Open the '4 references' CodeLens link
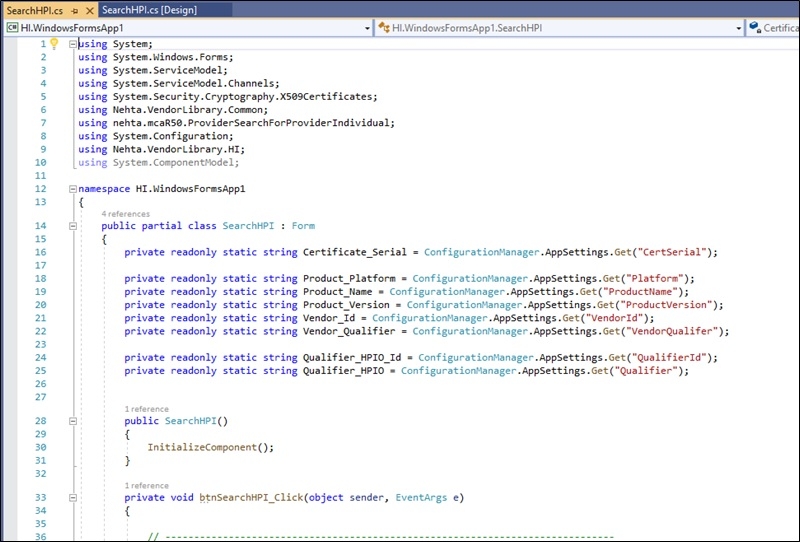This screenshot has height=542, width=800. click(x=126, y=214)
